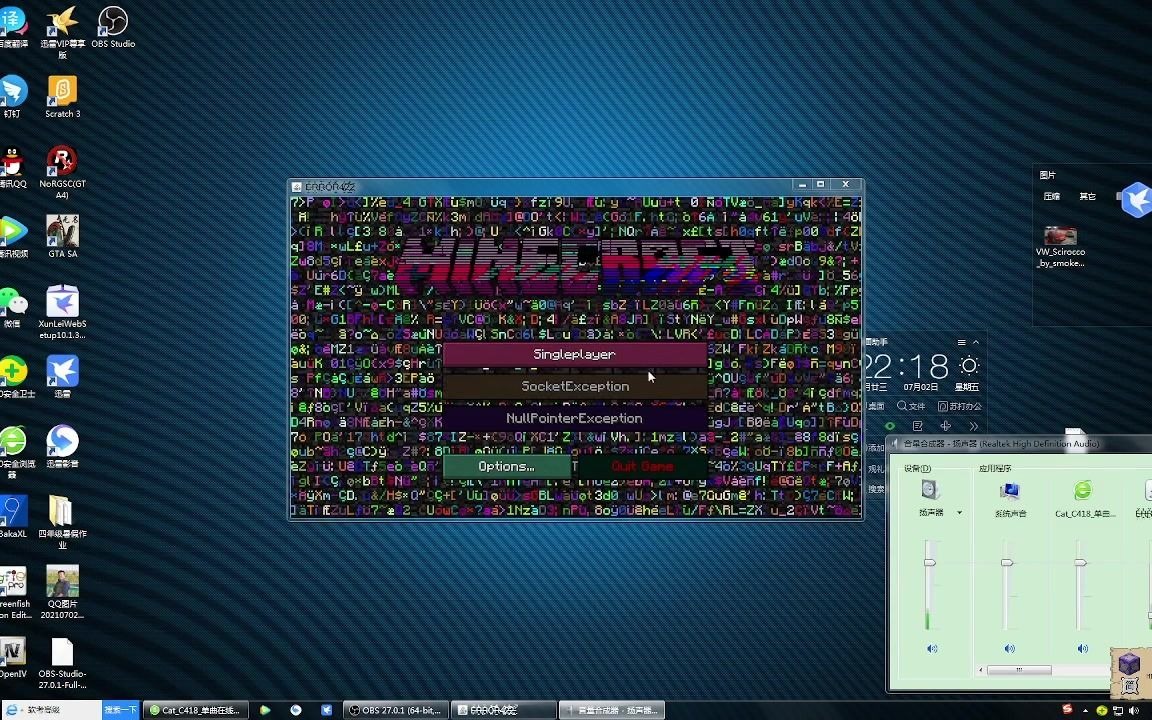The height and width of the screenshot is (720, 1152).
Task: Open the Greenfish Icon Editor desktop icon
Action: (x=15, y=591)
